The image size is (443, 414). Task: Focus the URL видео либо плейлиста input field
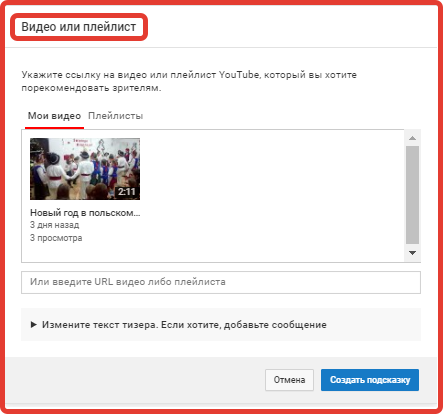pyautogui.click(x=221, y=282)
